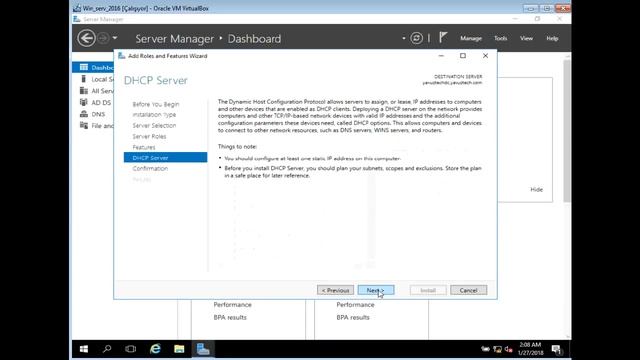Click the right BPA results link

353,317
